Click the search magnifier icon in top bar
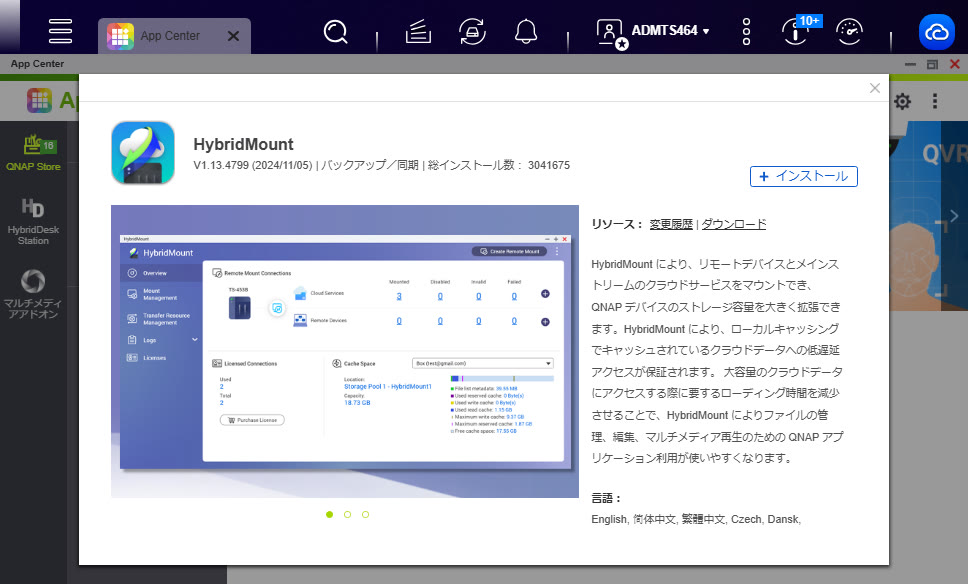Image resolution: width=968 pixels, height=584 pixels. 336,32
